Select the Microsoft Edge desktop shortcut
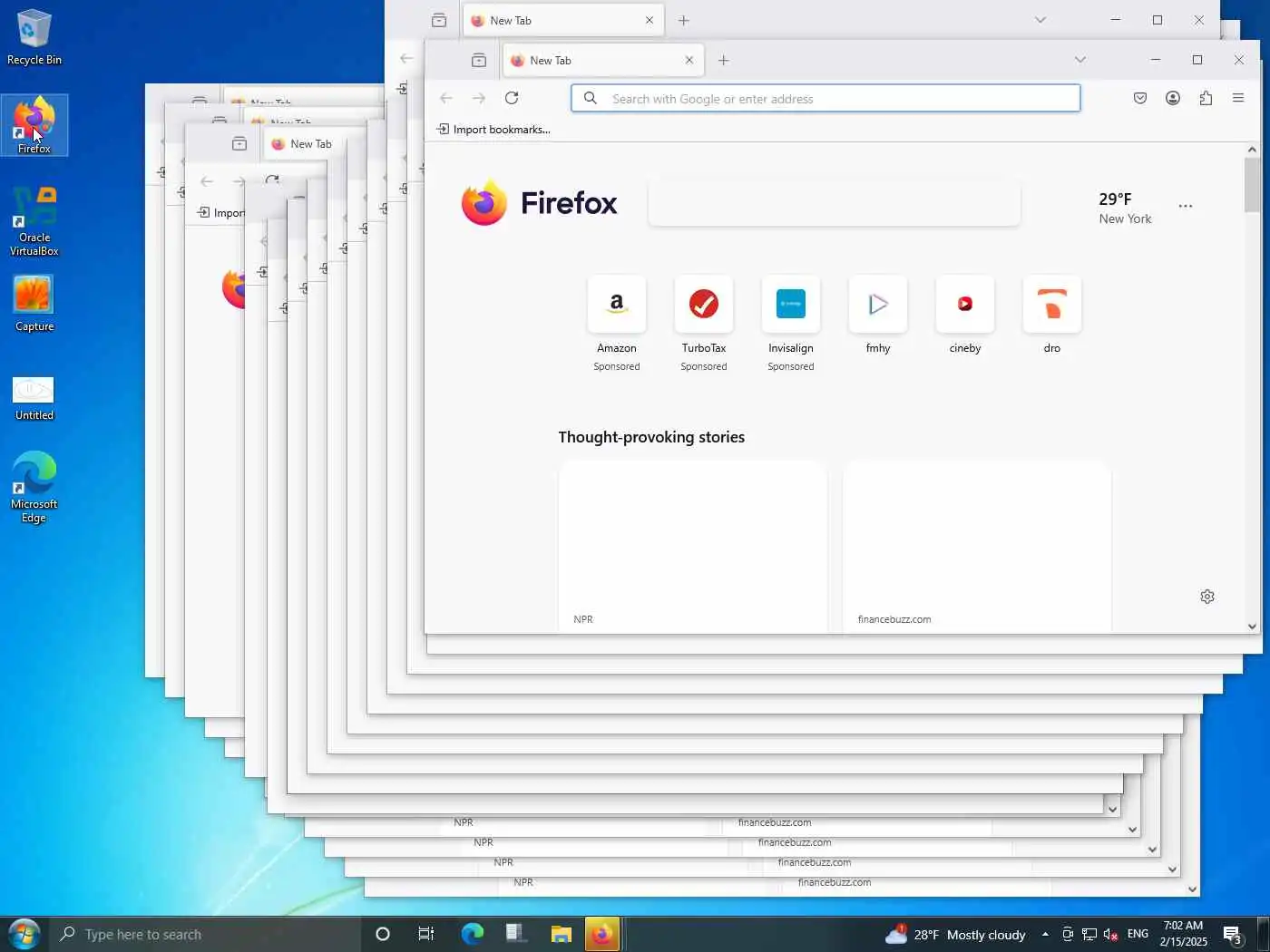 [34, 487]
